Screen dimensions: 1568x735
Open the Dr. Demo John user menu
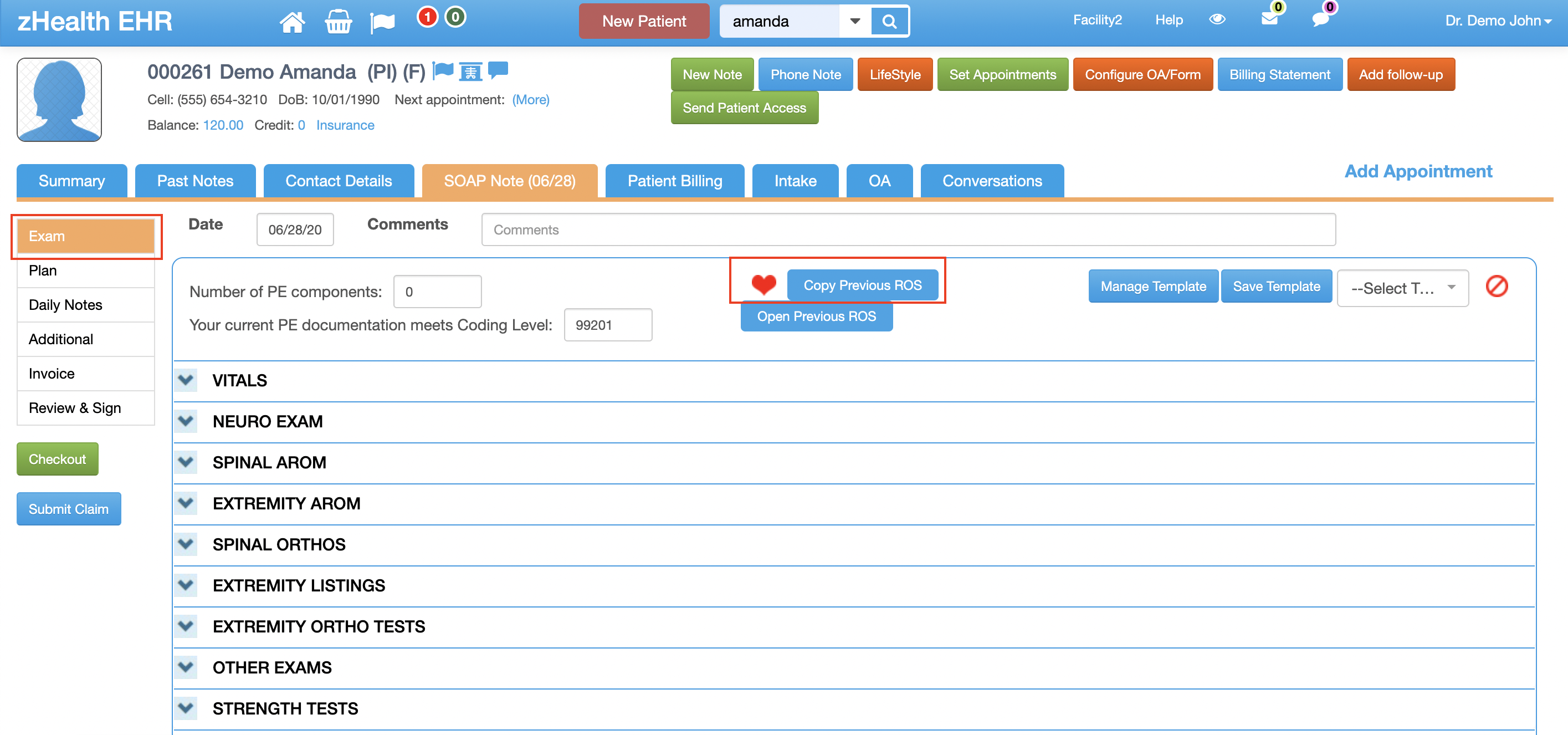(x=1498, y=21)
